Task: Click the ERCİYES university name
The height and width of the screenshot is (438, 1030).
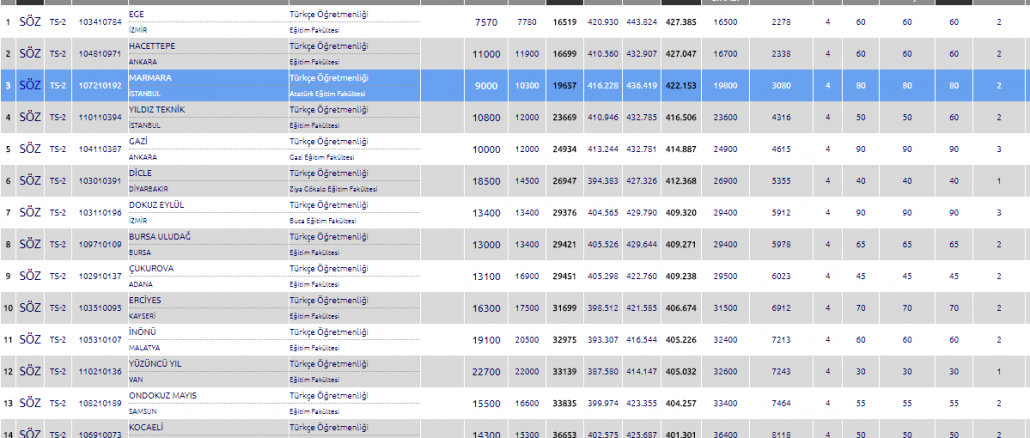Action: click(145, 300)
